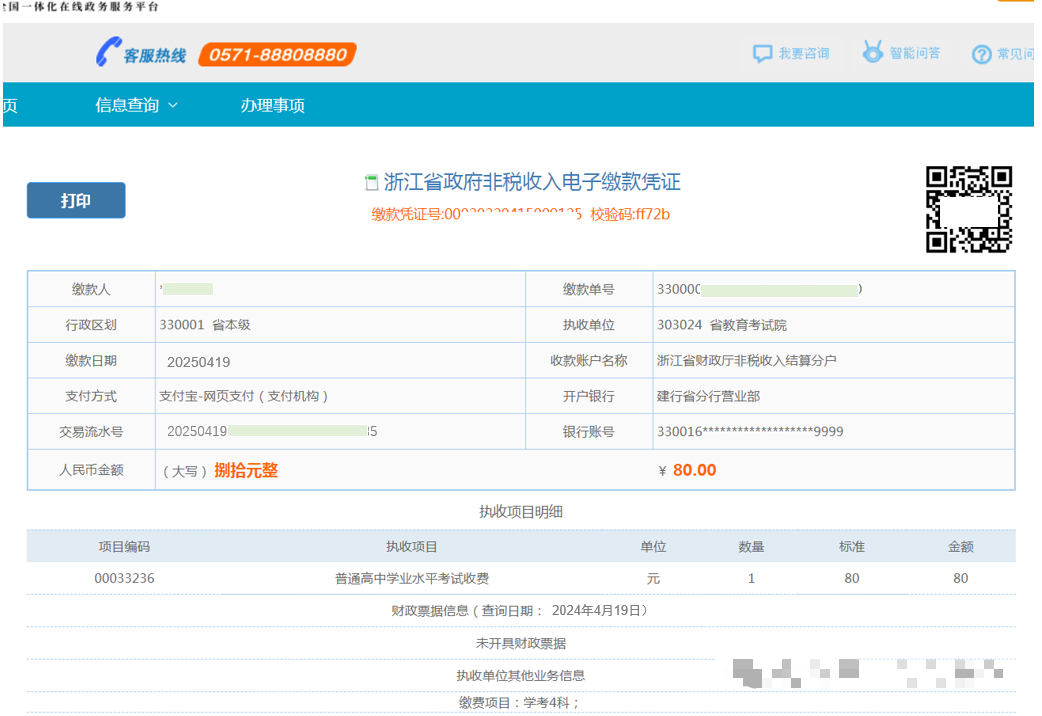This screenshot has height=716, width=1042.
Task: Click the 普通高中学业水平考试收费 item row
Action: [x=412, y=578]
